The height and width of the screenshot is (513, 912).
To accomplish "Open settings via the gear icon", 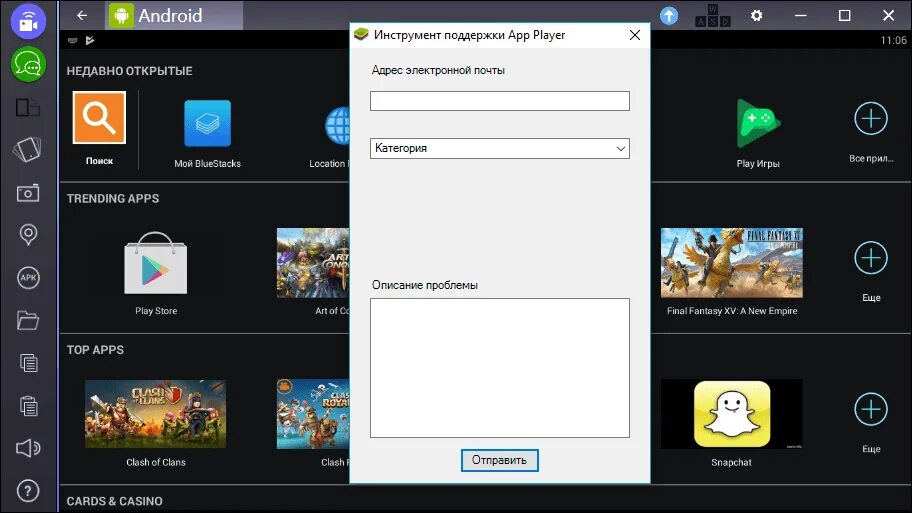I will 756,16.
